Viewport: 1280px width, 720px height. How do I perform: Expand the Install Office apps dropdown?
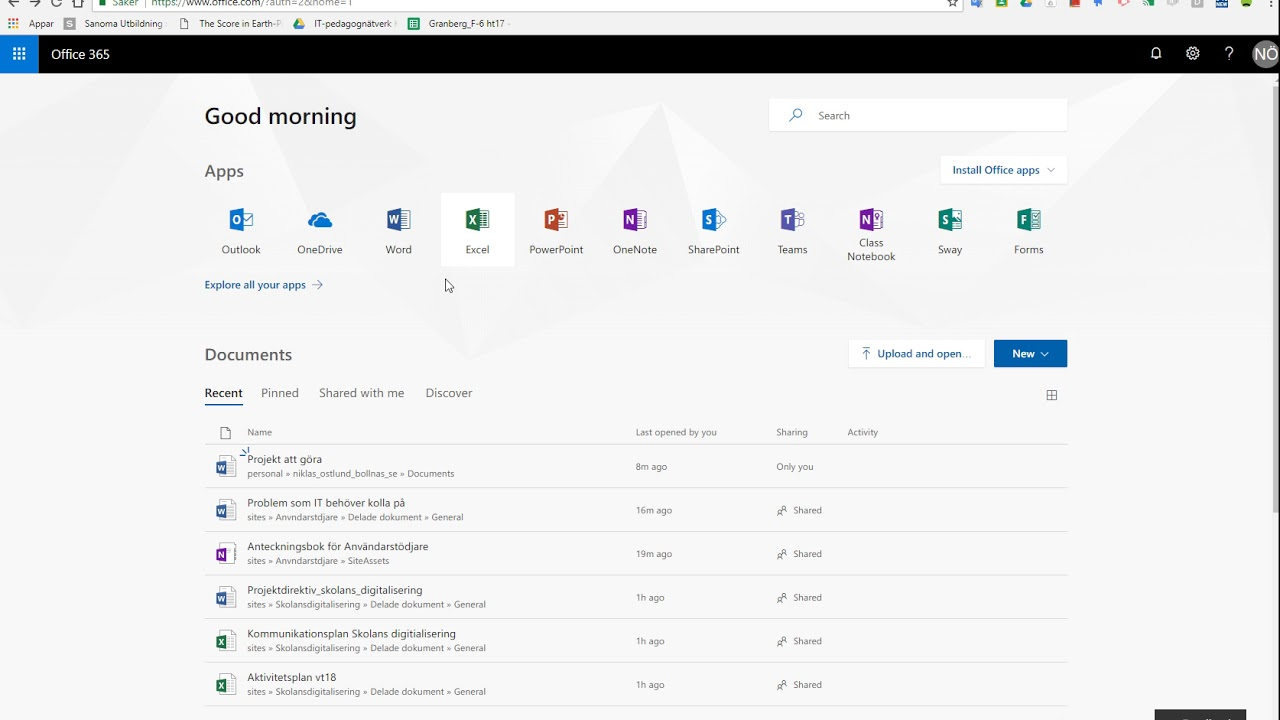(1004, 170)
